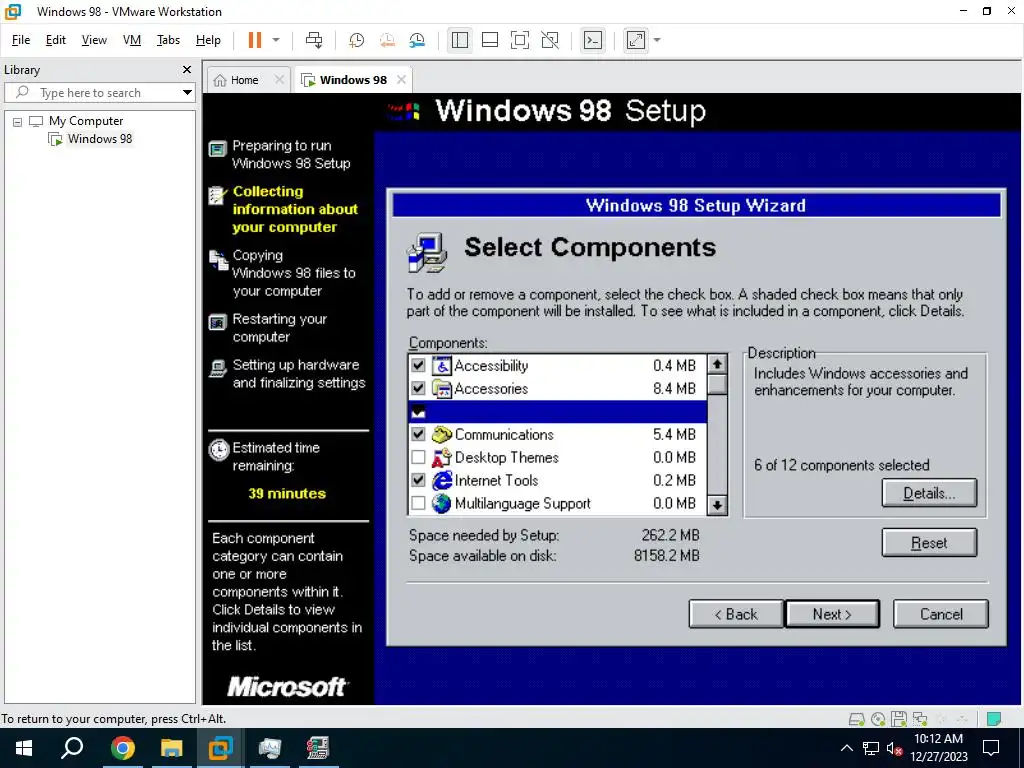Toggle the checkbox in the highlighted component row
Screen dimensions: 1024x768
(419, 411)
